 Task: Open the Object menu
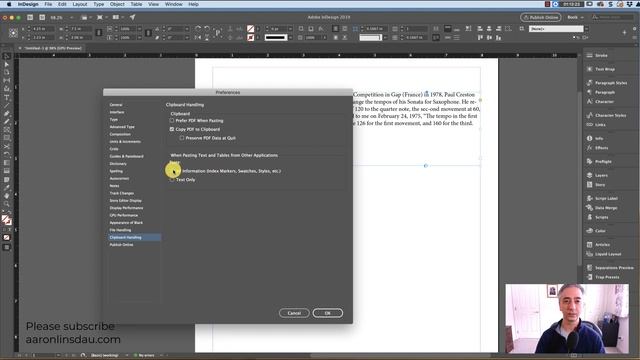click(117, 4)
